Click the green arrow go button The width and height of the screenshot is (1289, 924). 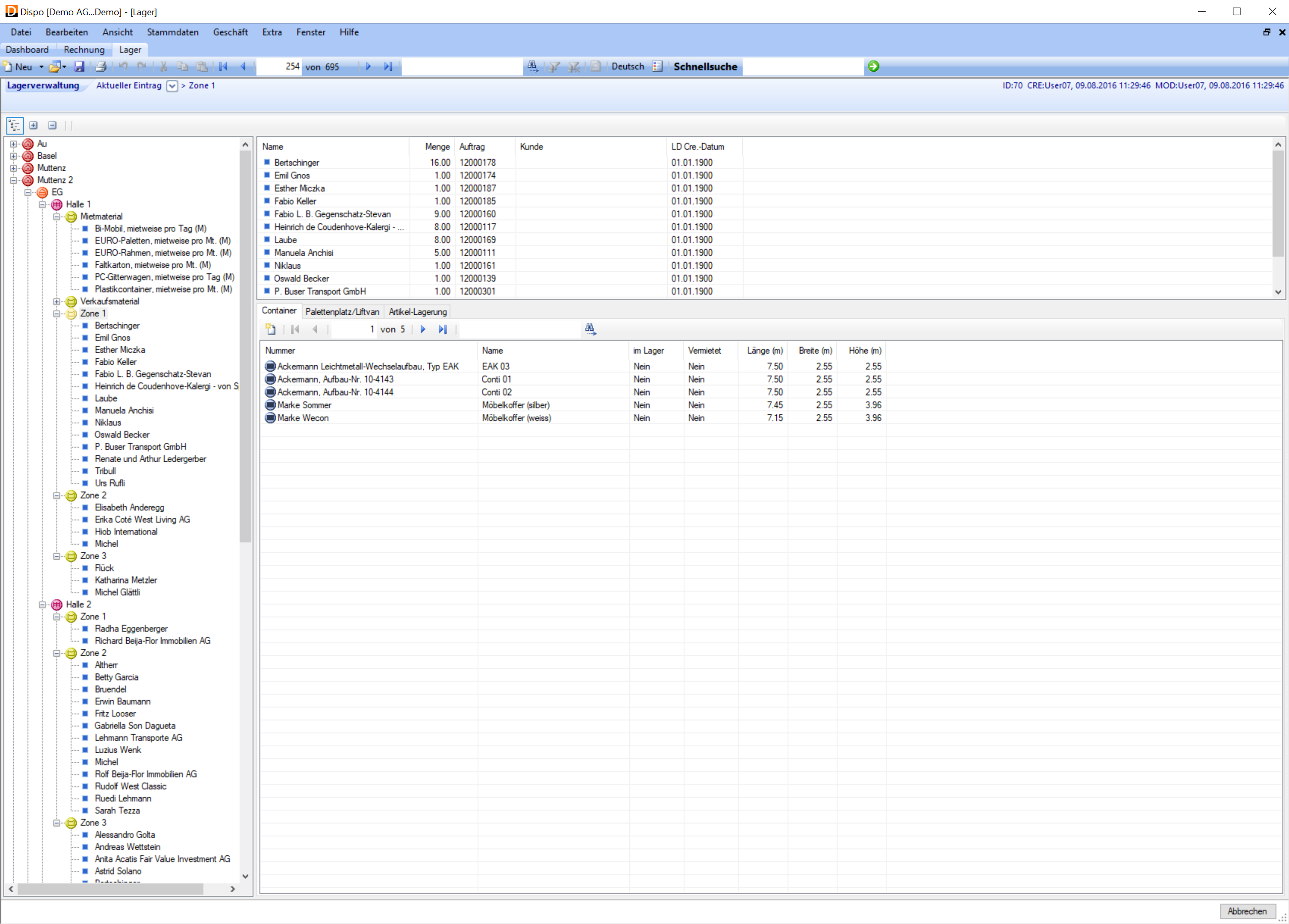[x=873, y=67]
